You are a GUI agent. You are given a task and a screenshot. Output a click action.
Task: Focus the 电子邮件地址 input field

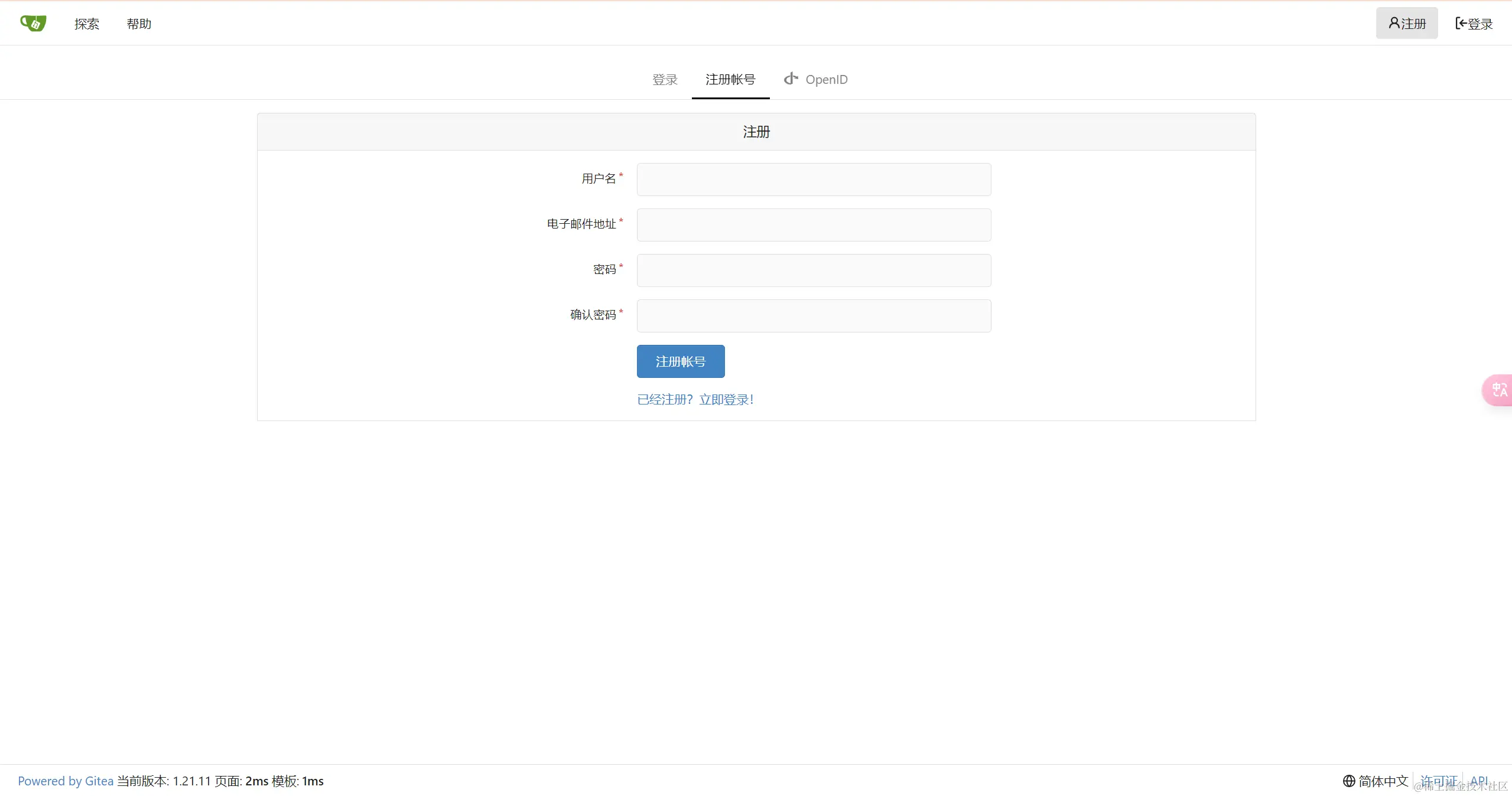tap(814, 225)
